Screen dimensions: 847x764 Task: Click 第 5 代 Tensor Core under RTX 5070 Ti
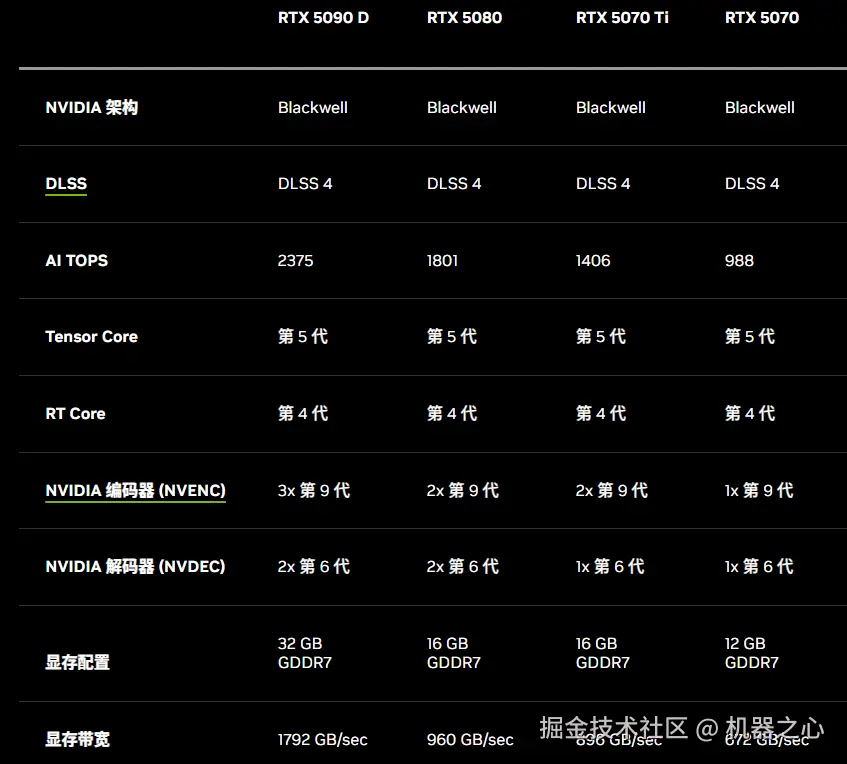point(601,337)
